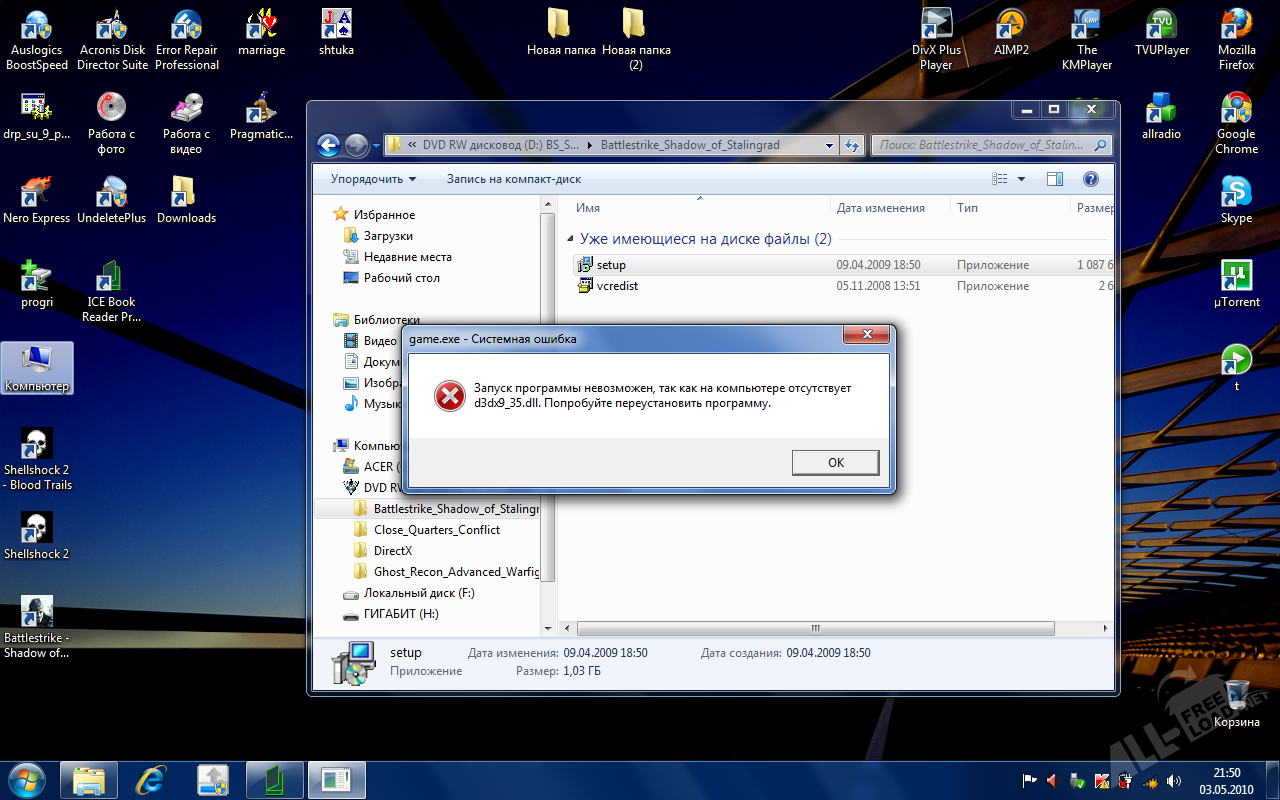Open the Упорядочить dropdown menu
The height and width of the screenshot is (800, 1280).
(x=373, y=179)
